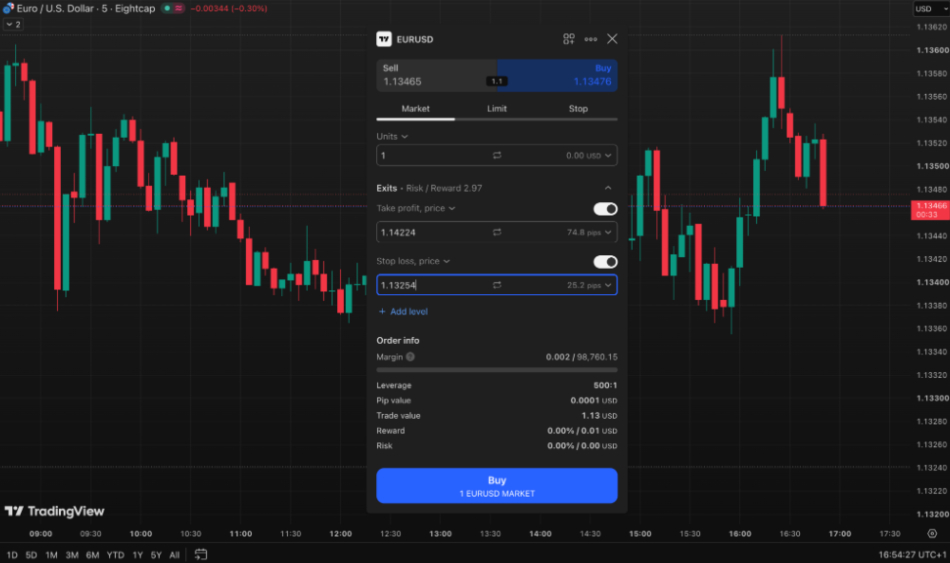Viewport: 950px width, 563px height.
Task: Click the TradingView logo in order panel
Action: click(x=384, y=39)
